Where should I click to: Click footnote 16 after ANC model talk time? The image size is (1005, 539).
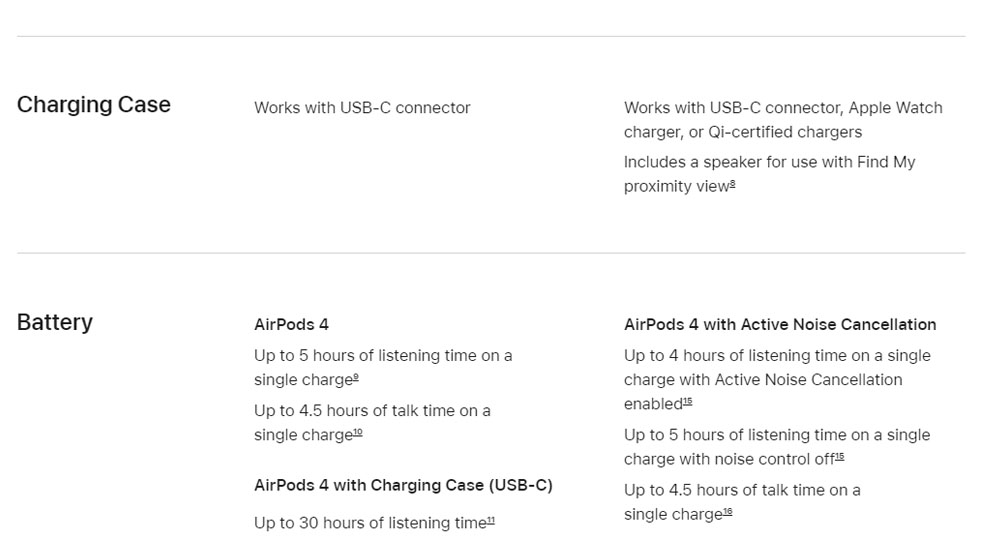pyautogui.click(x=728, y=512)
